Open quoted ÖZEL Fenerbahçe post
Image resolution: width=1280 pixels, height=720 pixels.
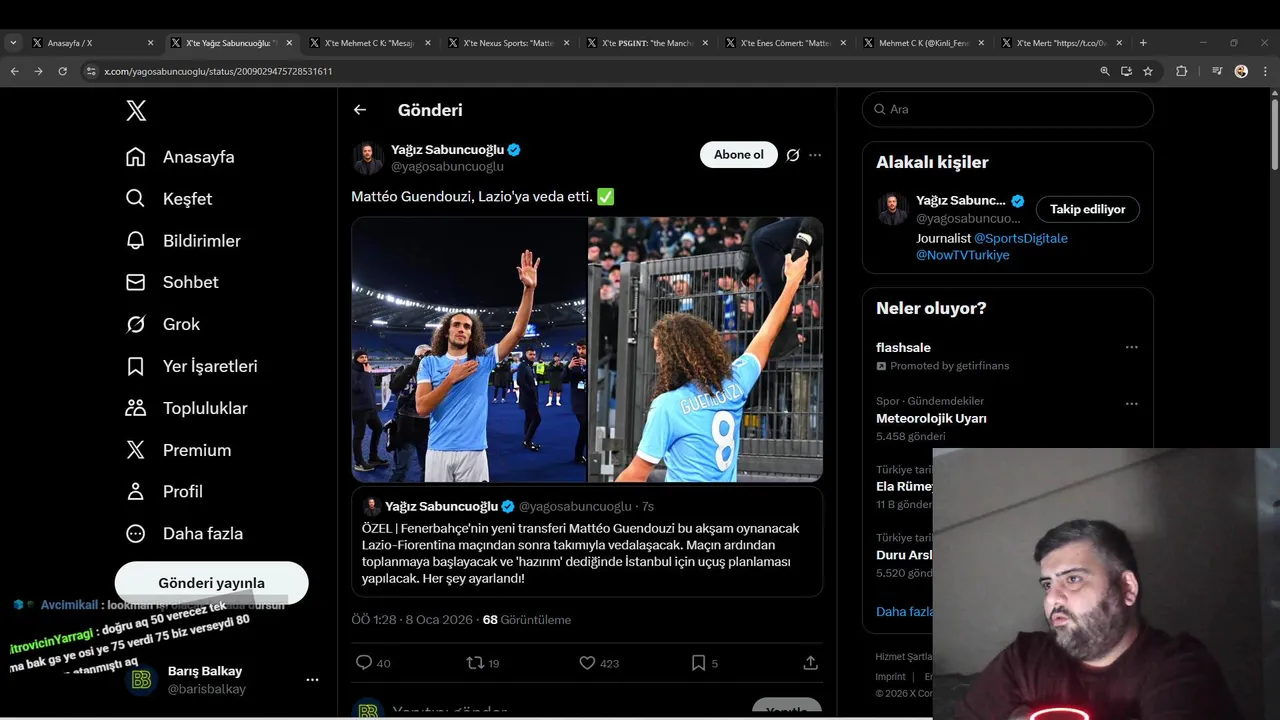tap(587, 542)
